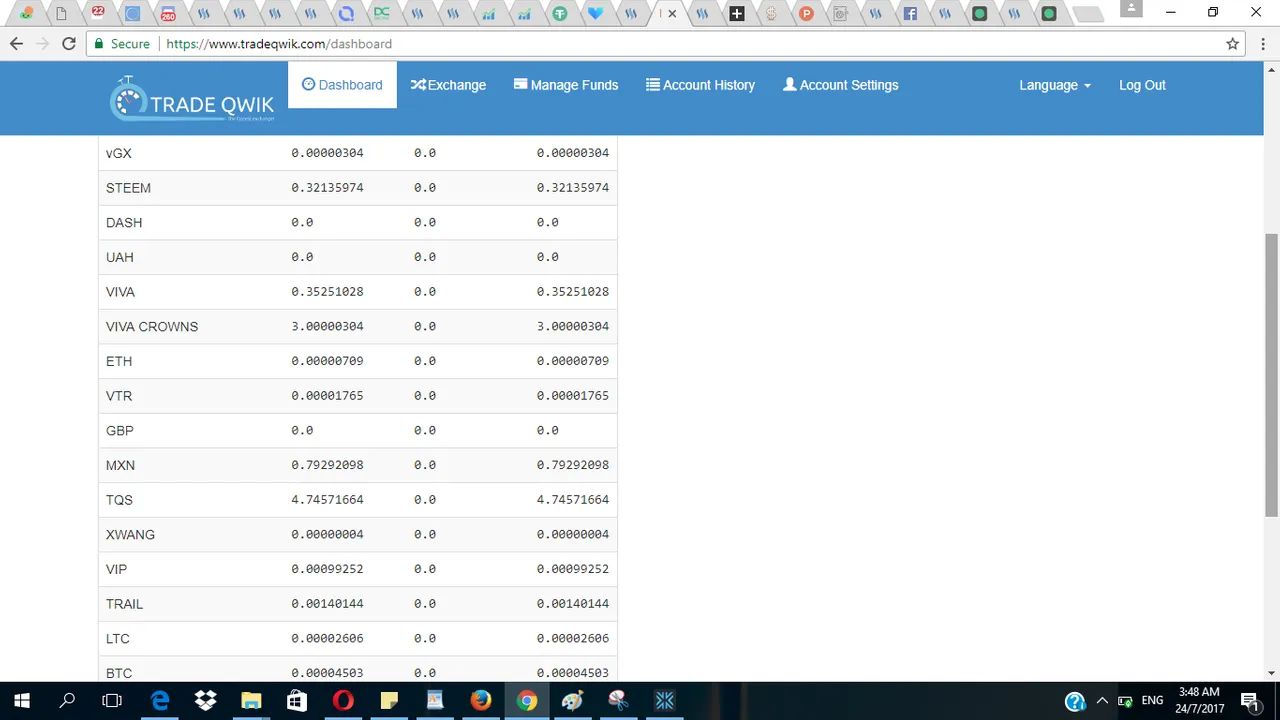The width and height of the screenshot is (1280, 720).
Task: Click the Trade Qwik logo
Action: [x=192, y=100]
